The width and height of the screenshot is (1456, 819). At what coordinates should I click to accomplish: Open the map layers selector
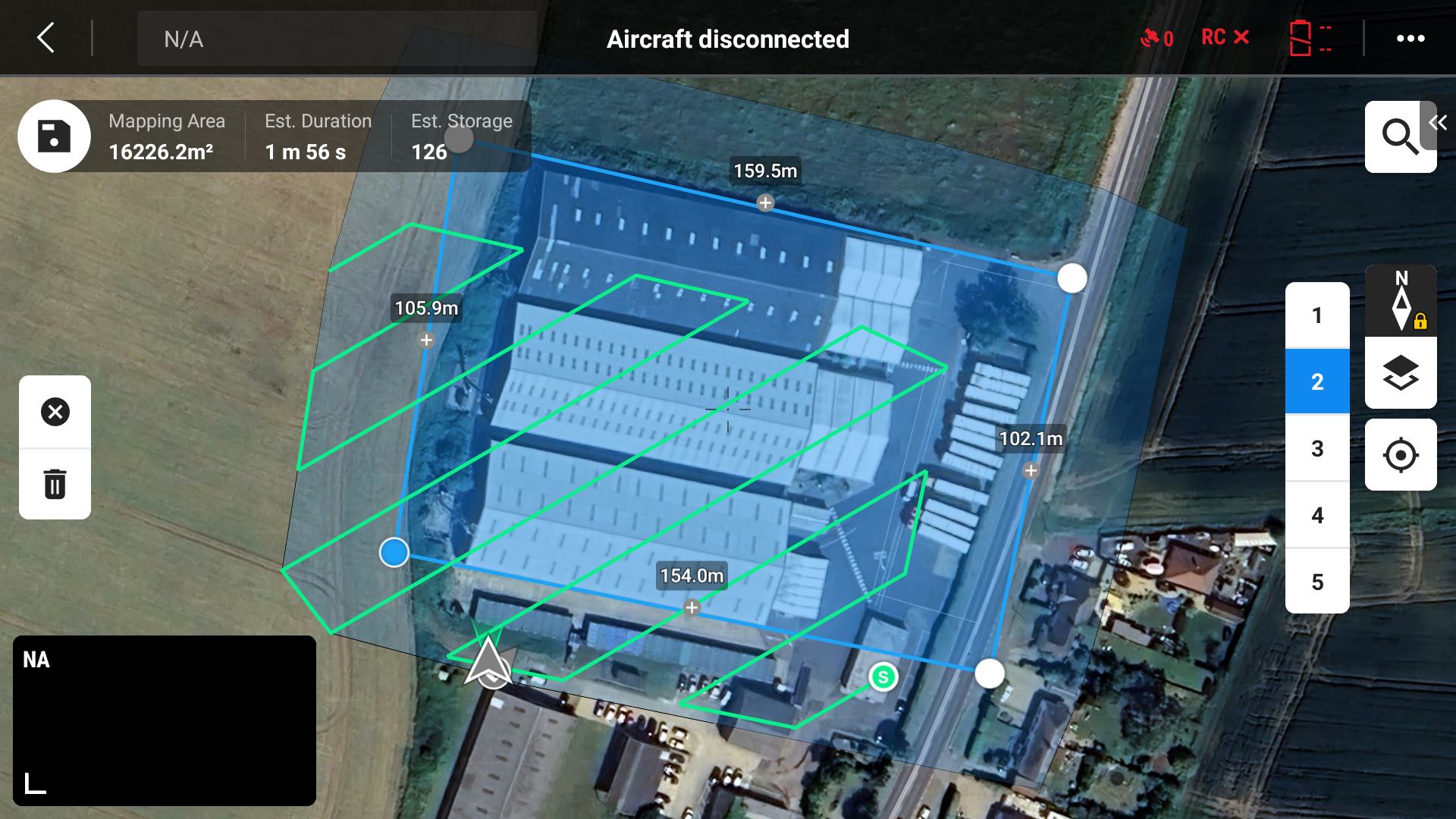(x=1401, y=373)
